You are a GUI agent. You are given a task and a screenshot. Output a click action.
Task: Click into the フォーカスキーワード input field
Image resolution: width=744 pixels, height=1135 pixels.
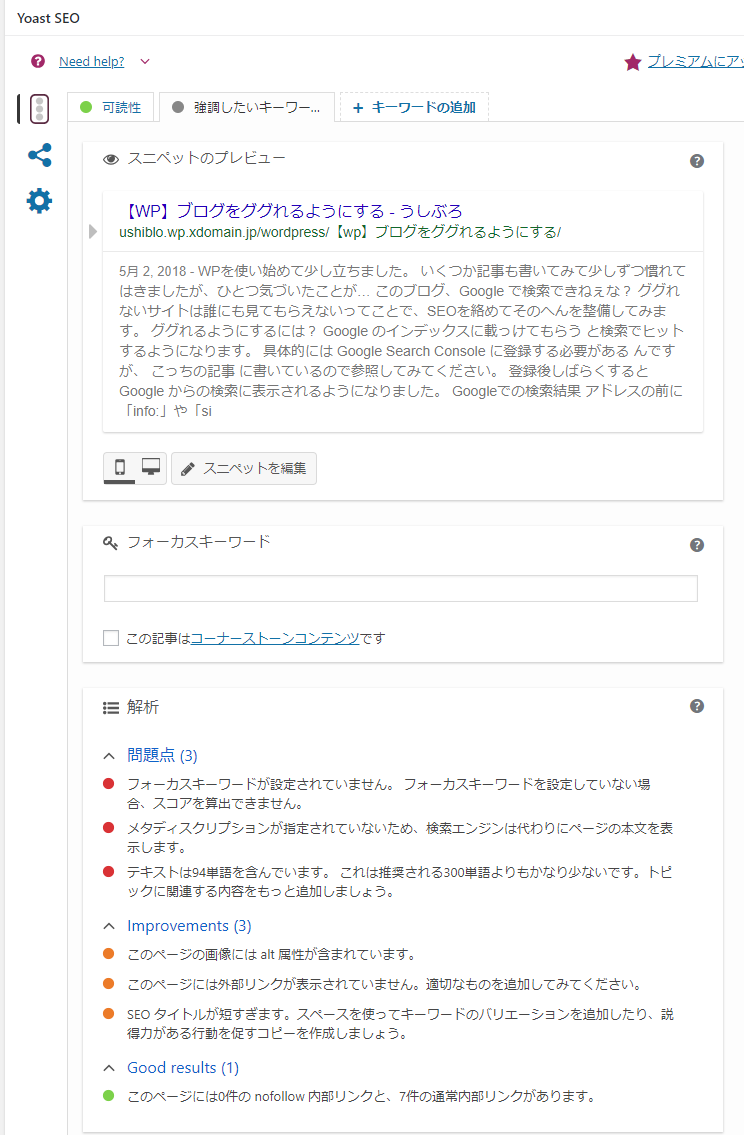click(400, 589)
